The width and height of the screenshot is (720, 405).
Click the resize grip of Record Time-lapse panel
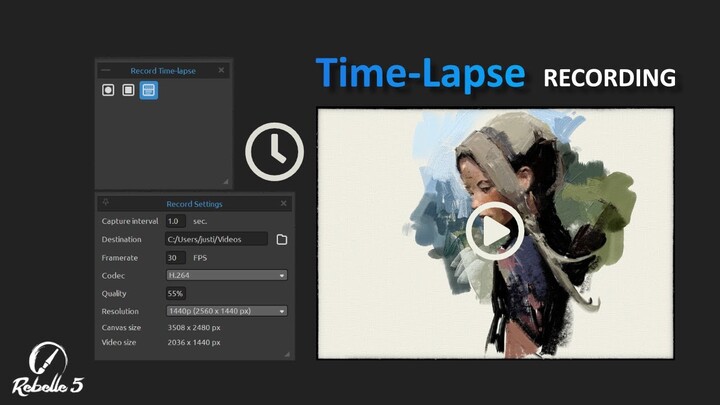225,181
